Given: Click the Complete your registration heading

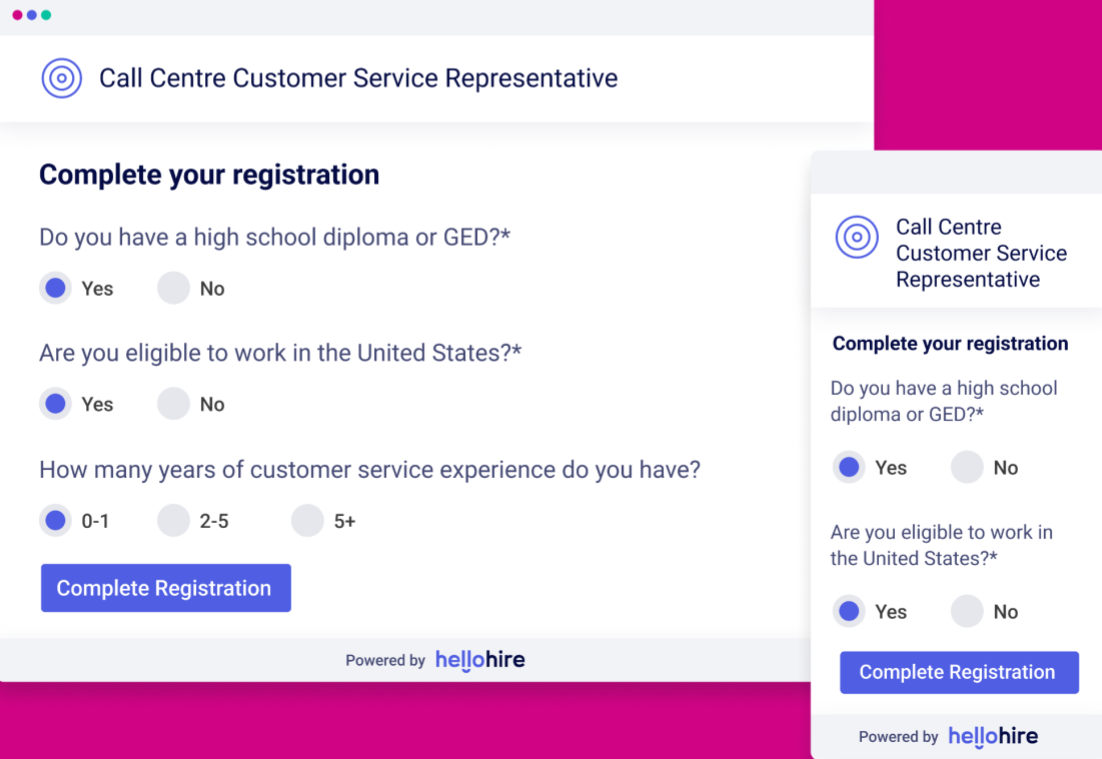Looking at the screenshot, I should [208, 174].
